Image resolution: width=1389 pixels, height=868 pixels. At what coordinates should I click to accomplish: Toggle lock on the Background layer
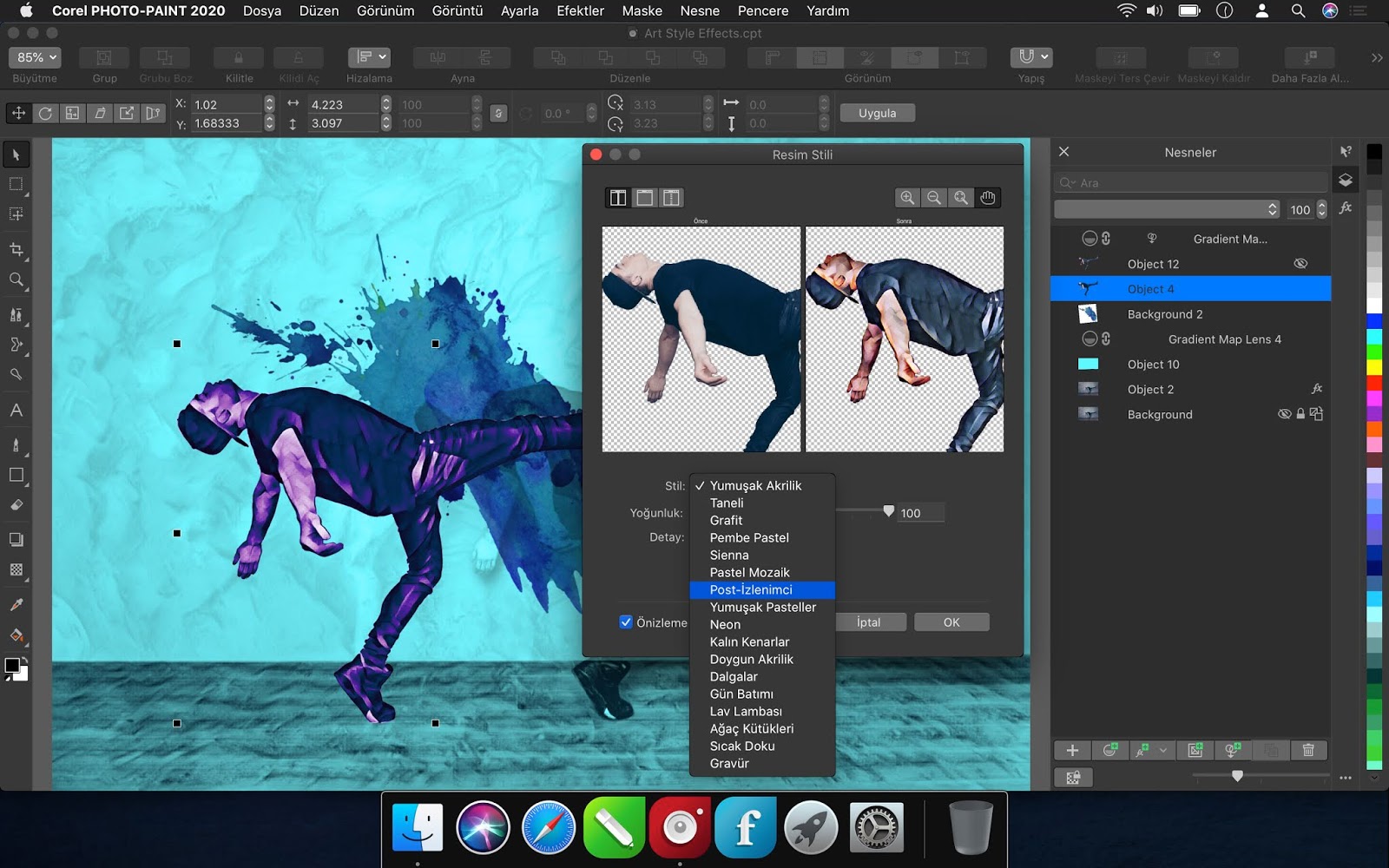click(x=1300, y=414)
